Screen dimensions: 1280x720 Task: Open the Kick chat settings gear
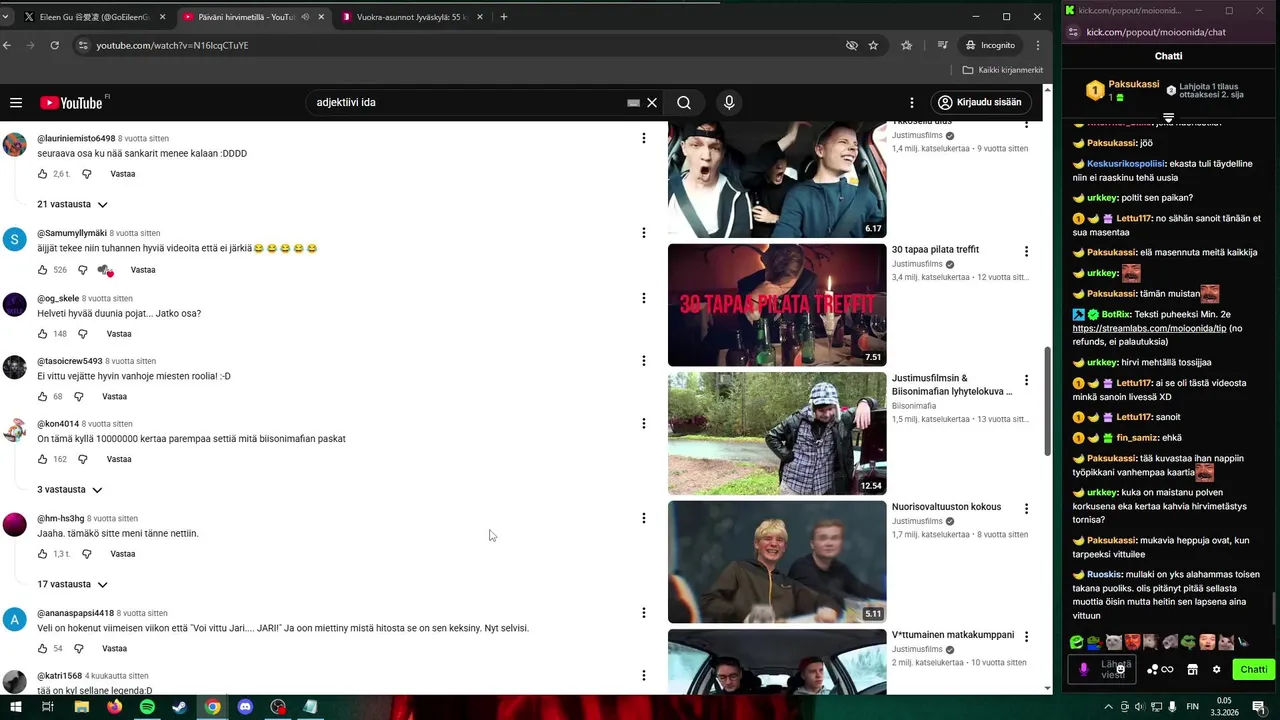pyautogui.click(x=1217, y=670)
